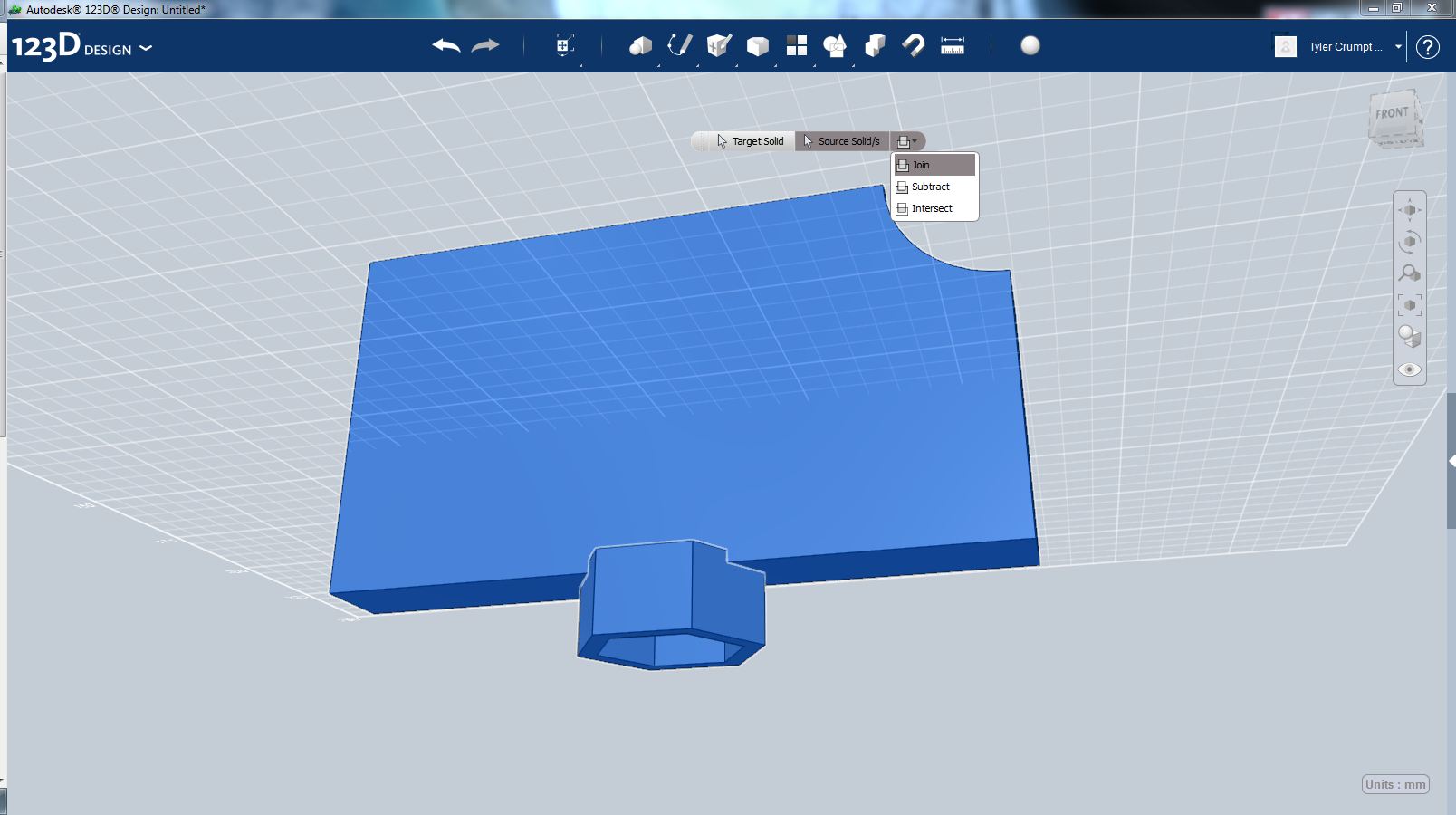
Task: Open the combine mode dropdown
Action: point(907,141)
